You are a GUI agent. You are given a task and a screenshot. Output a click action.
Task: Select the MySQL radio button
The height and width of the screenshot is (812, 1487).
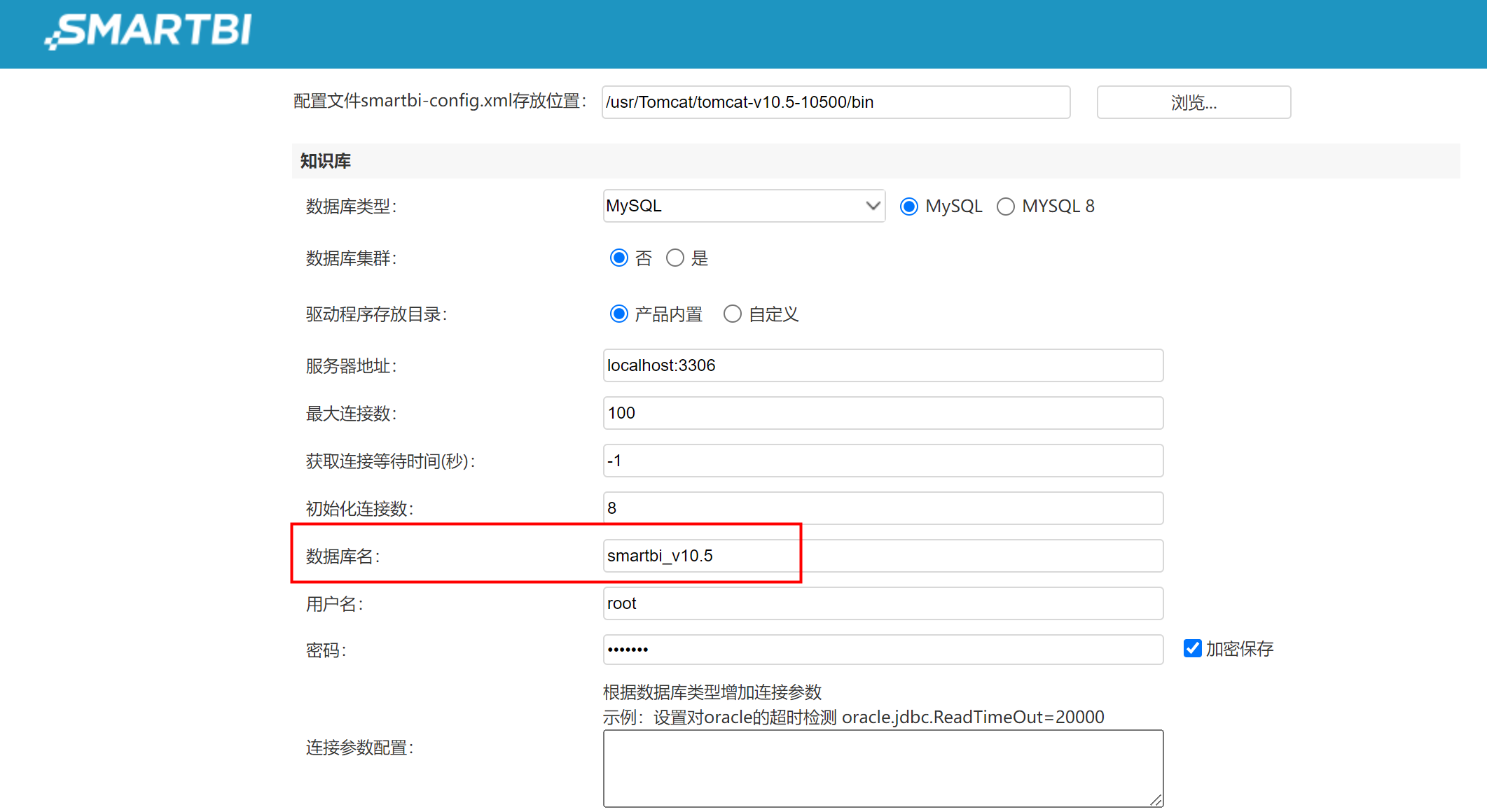(x=908, y=206)
